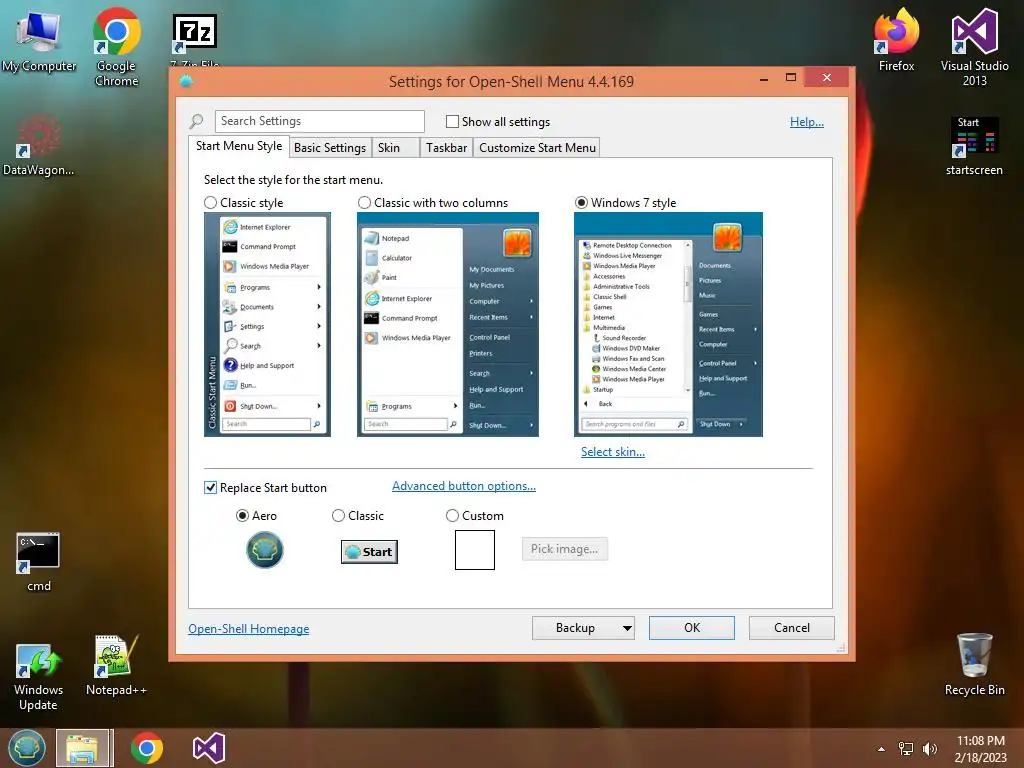Open File Explorer from the taskbar

[83, 748]
